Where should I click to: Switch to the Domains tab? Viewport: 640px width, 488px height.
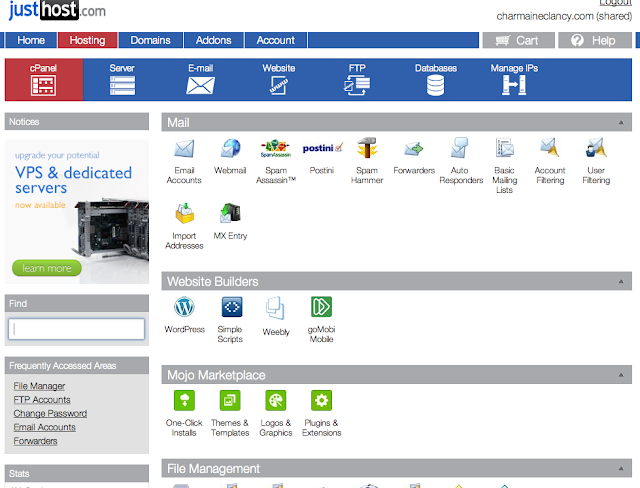151,40
